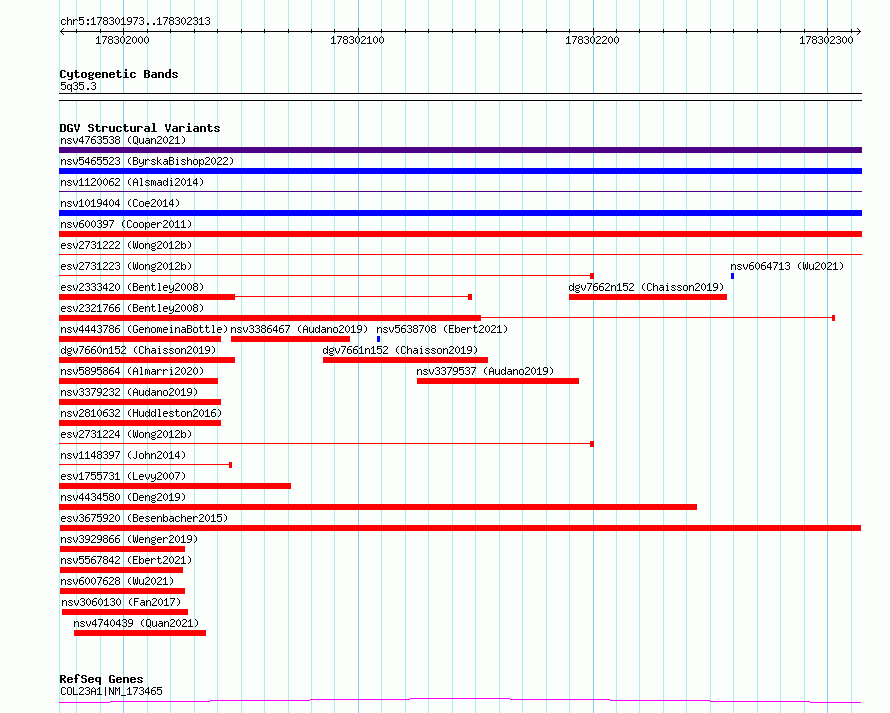Click the blue nsv1019404 variant bar

point(460,213)
